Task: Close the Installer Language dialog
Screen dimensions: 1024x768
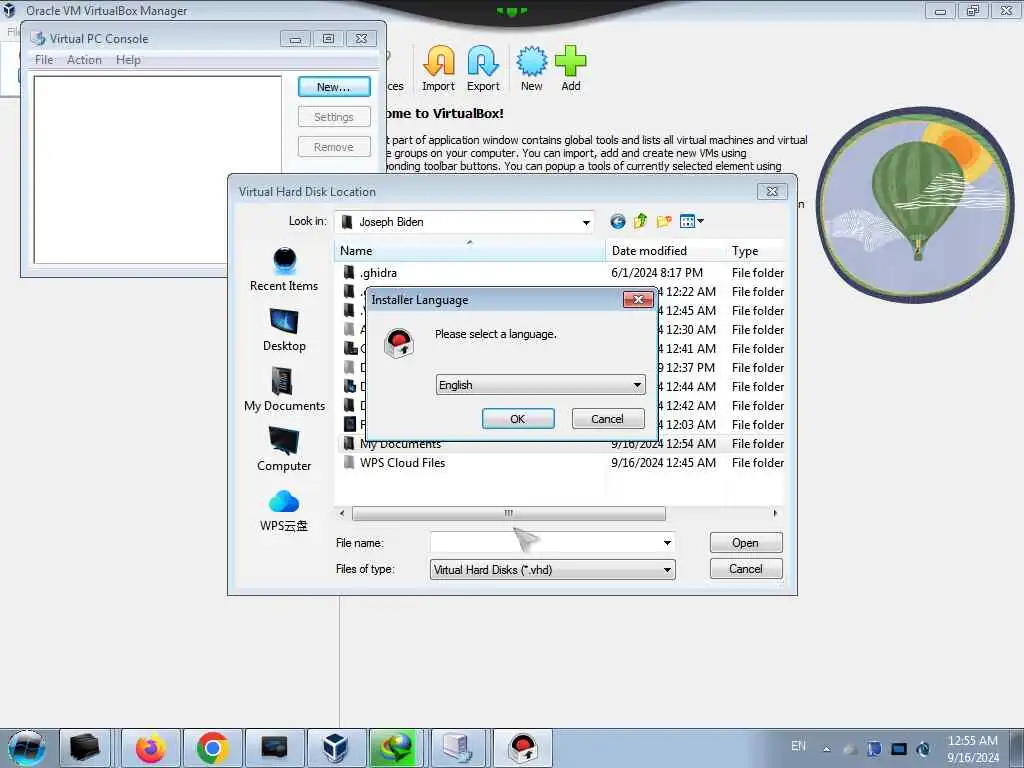Action: (638, 299)
